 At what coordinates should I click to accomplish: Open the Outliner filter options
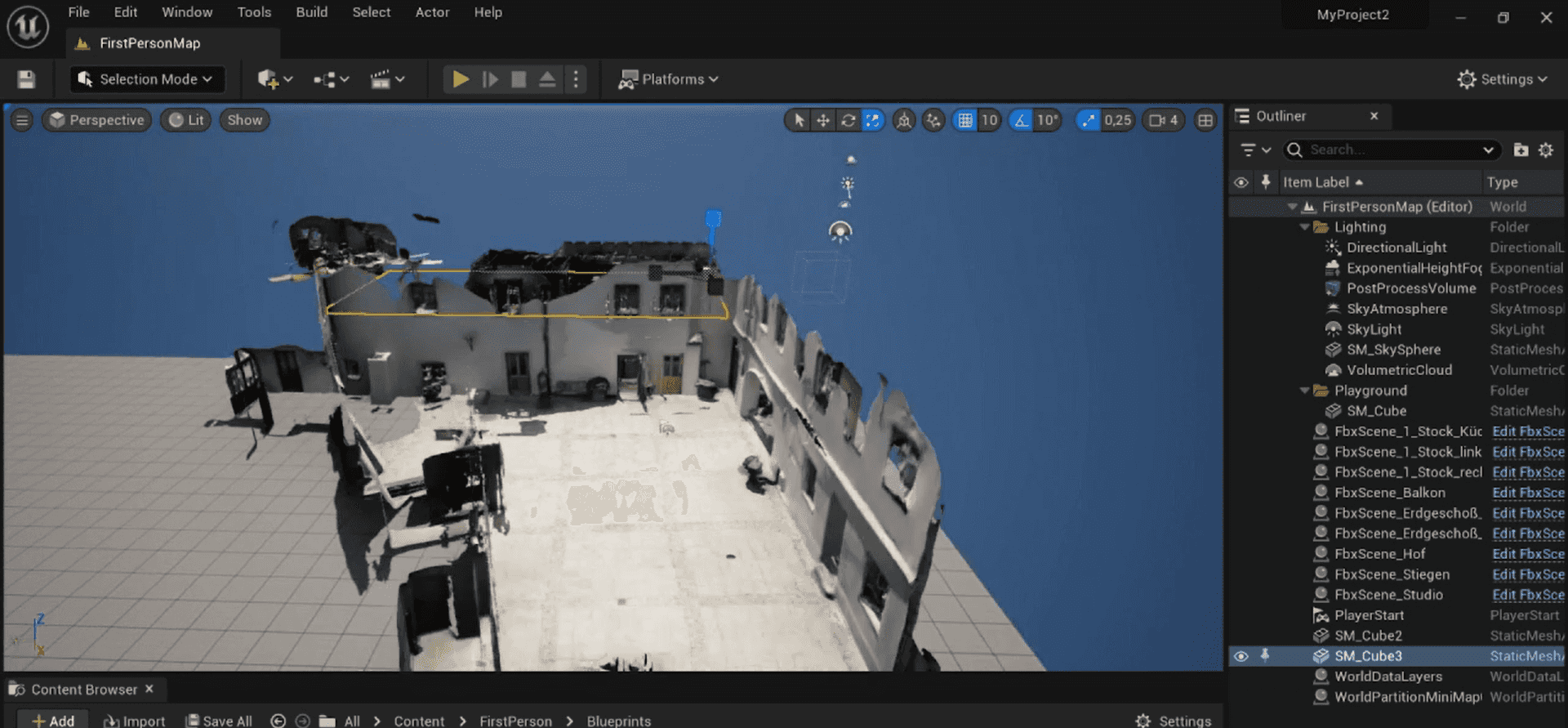point(1255,150)
